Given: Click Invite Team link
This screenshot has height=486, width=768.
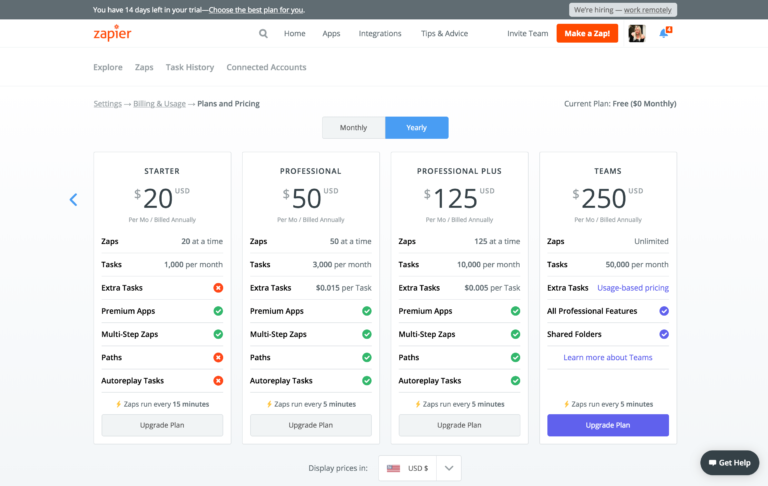Looking at the screenshot, I should pos(528,33).
